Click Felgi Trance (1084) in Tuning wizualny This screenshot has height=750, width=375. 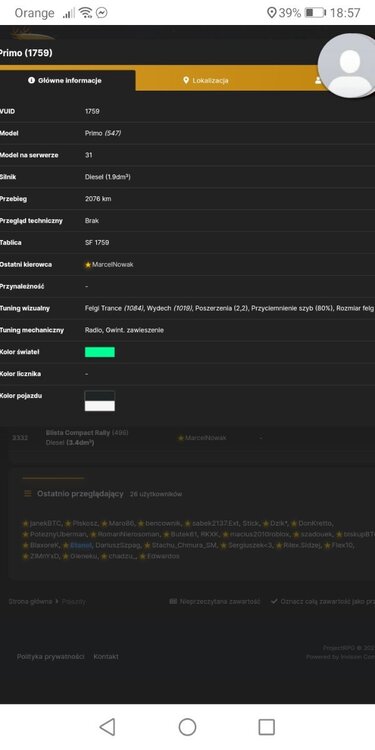pos(115,309)
